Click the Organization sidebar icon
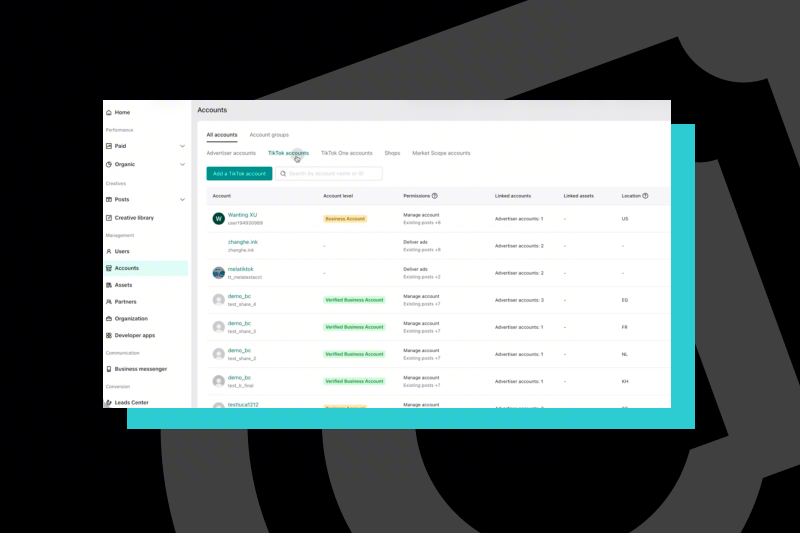Screen dimensions: 800x533 (109, 319)
